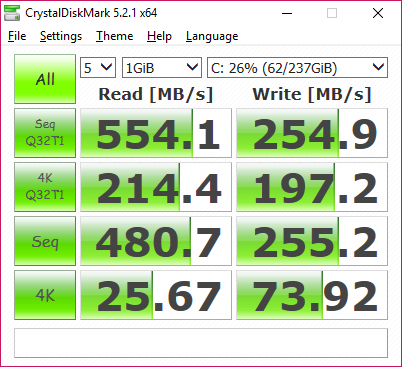The width and height of the screenshot is (402, 367).
Task: Start the plain Seq test
Action: point(45,241)
